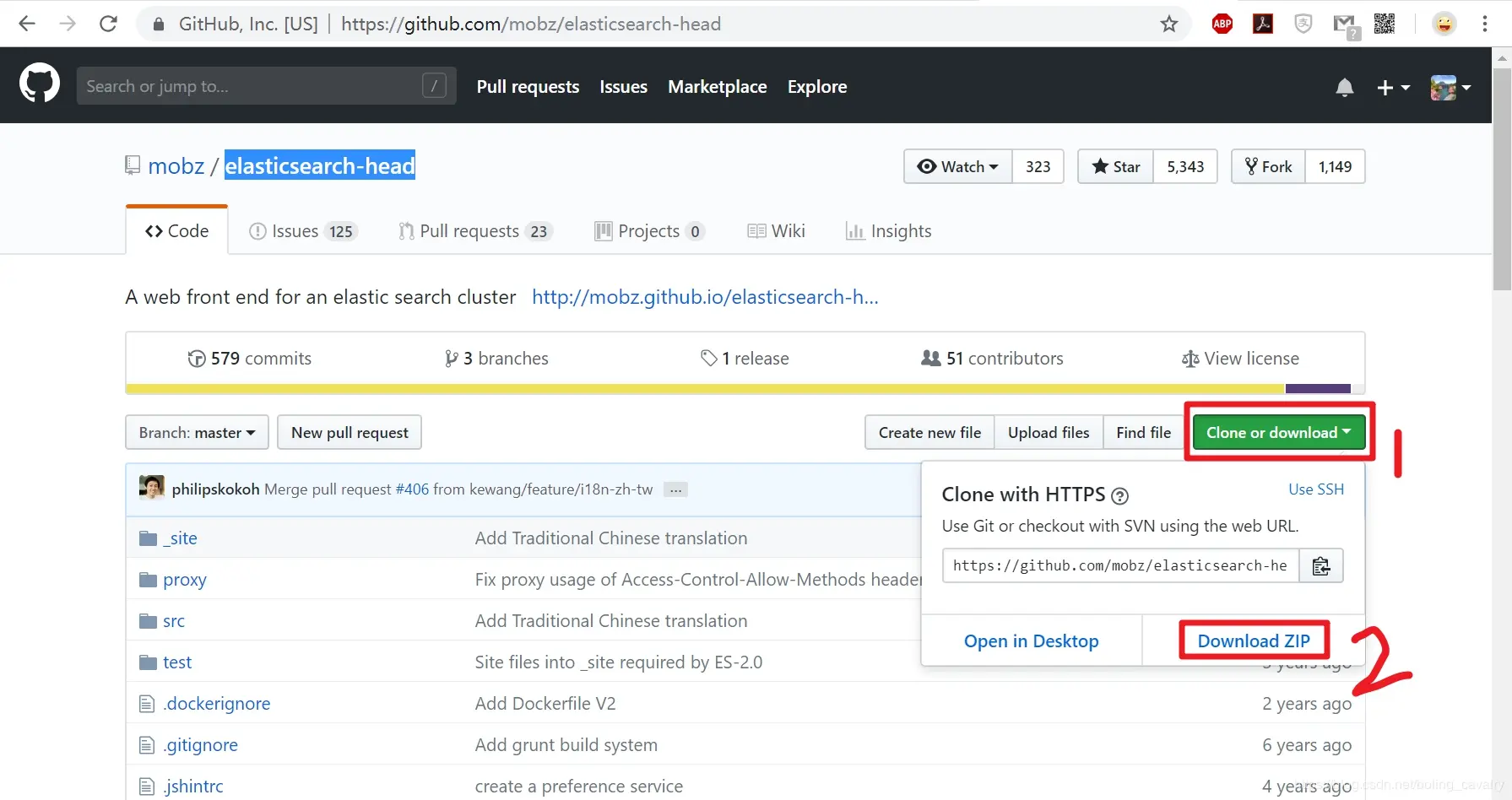Click the GitHub Octocat logo
The image size is (1512, 800).
point(40,84)
